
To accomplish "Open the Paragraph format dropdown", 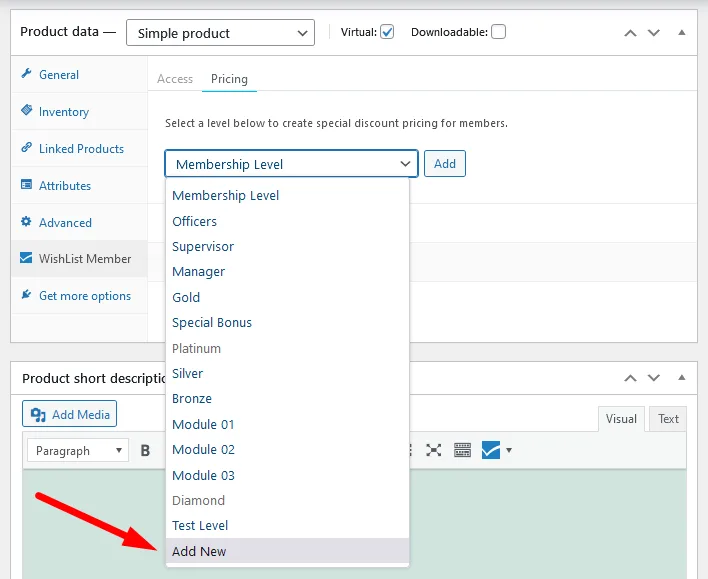I will click(77, 451).
